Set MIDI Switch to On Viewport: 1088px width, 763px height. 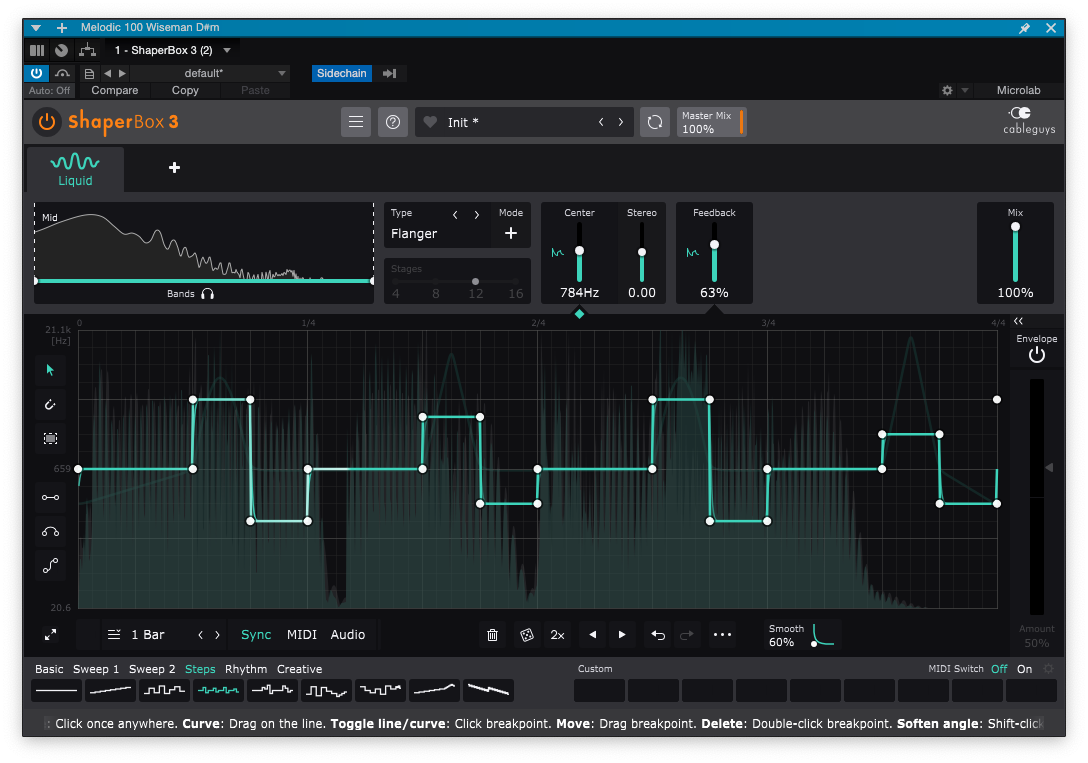click(x=1025, y=669)
